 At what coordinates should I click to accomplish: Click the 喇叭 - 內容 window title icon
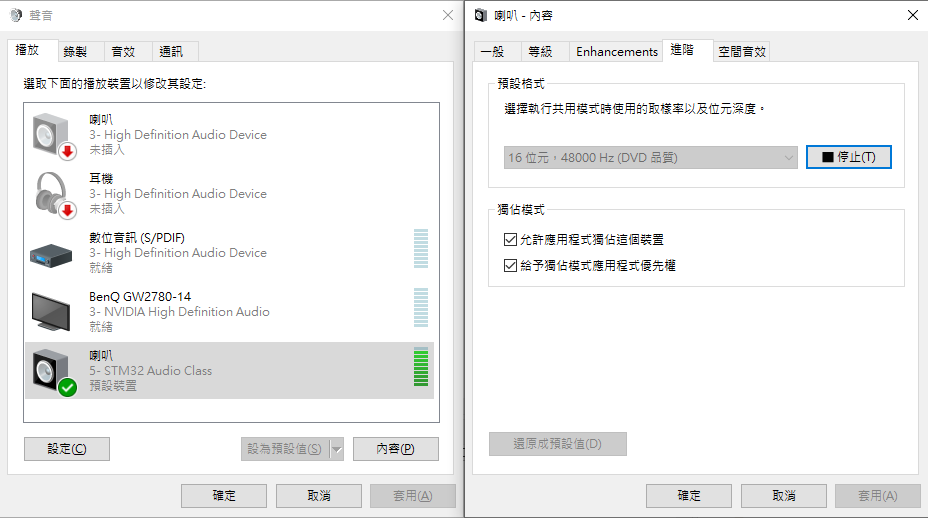click(481, 15)
